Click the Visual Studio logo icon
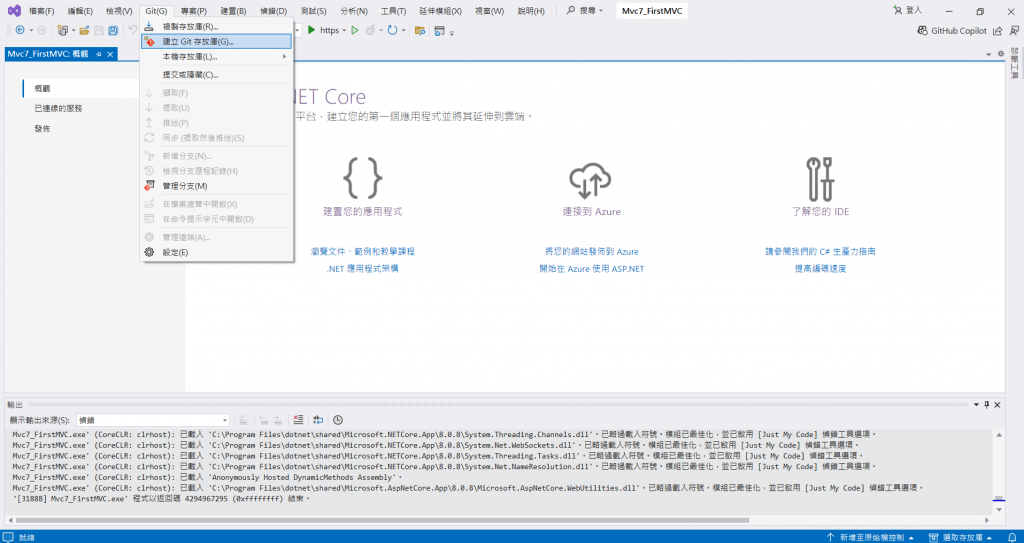Viewport: 1024px width, 543px height. coord(14,10)
